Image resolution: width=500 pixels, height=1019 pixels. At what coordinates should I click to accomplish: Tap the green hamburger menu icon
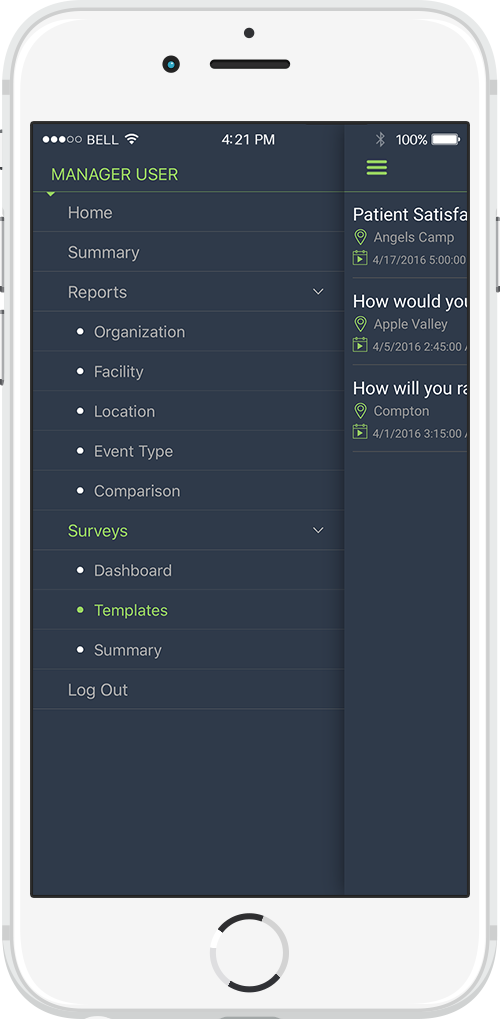(376, 168)
